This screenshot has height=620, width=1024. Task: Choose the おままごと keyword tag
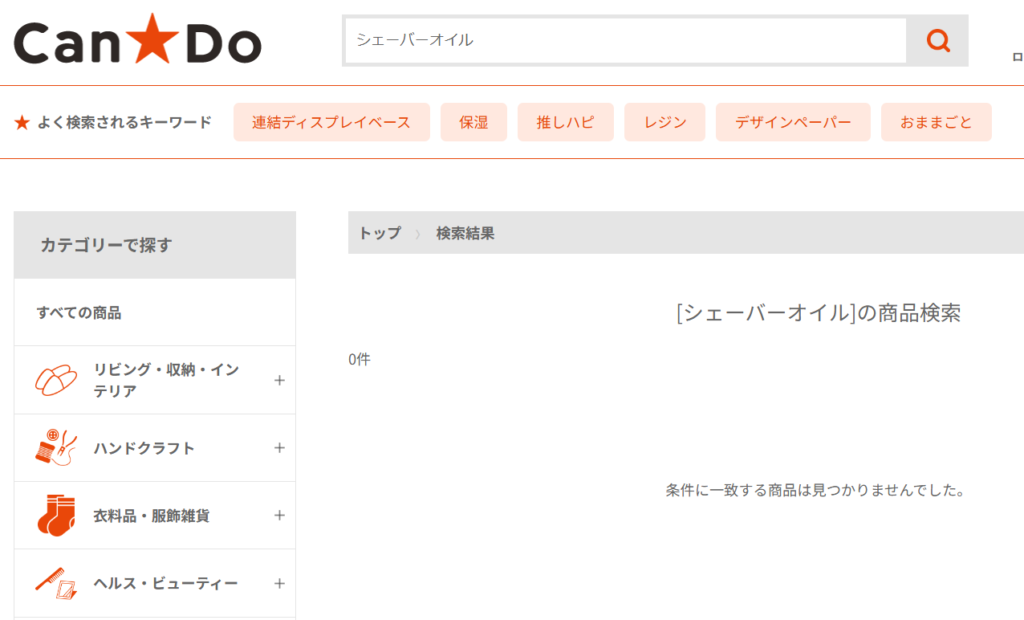(x=936, y=122)
